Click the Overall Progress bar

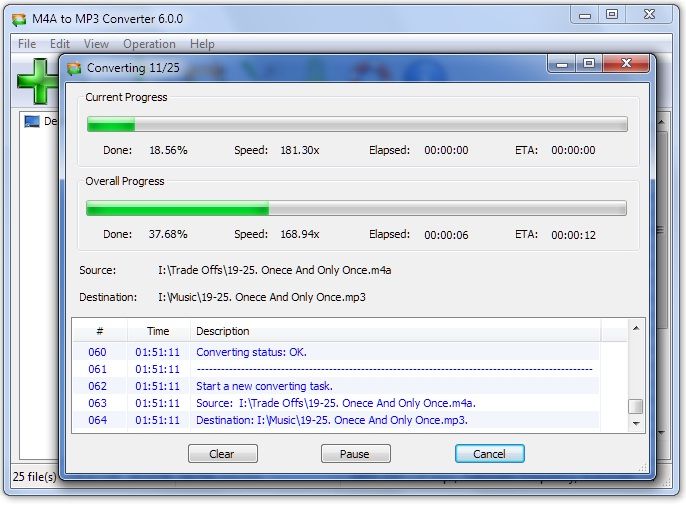356,208
